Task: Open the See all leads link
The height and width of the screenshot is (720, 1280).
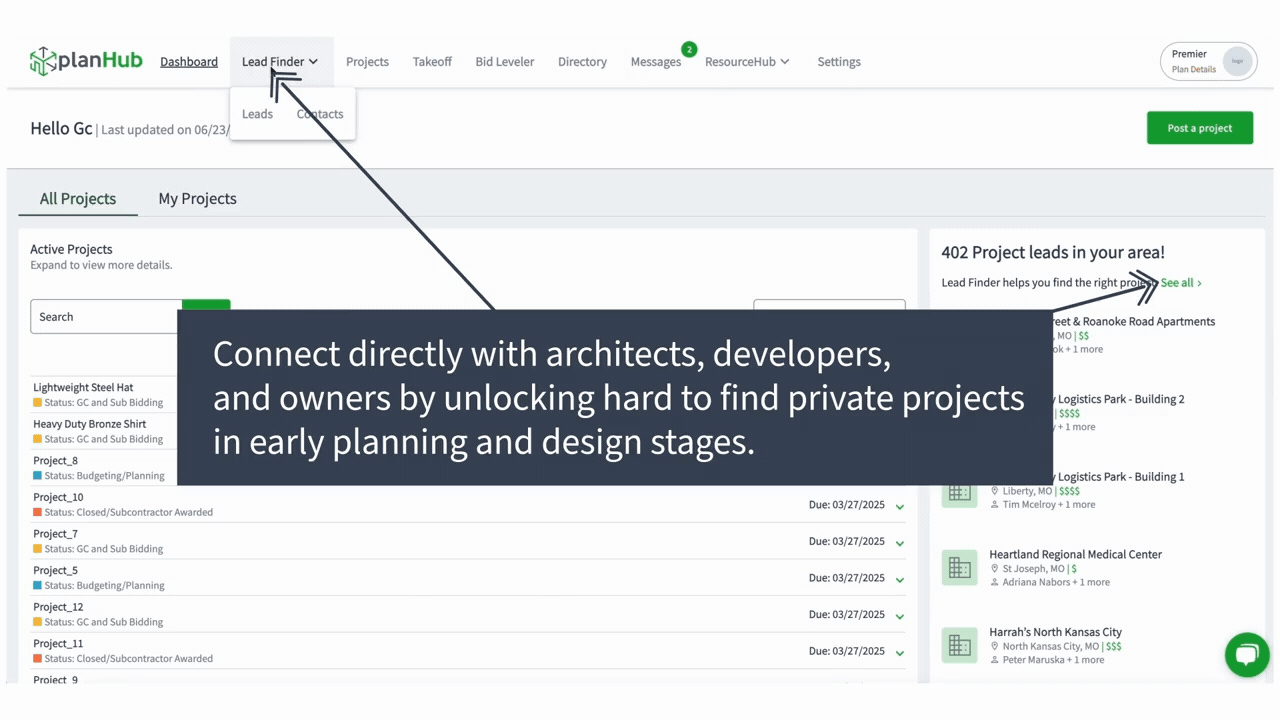Action: click(x=1180, y=283)
